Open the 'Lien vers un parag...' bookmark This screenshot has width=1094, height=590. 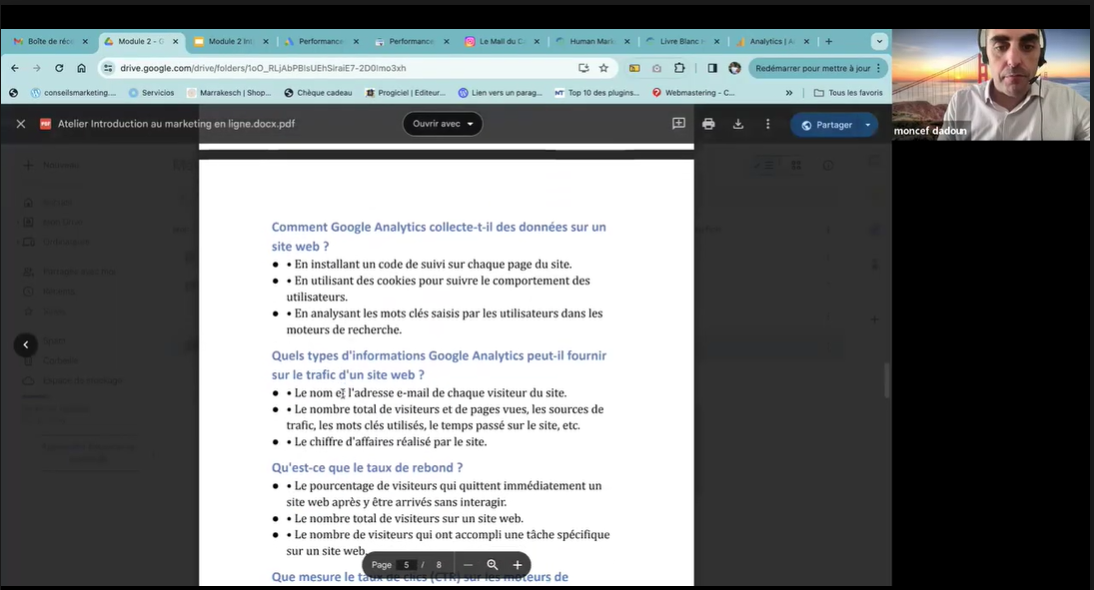(500, 93)
